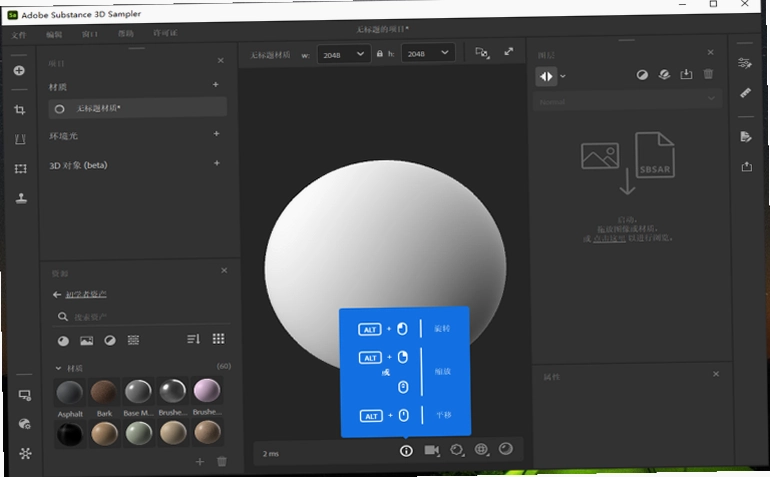Open the camera settings icon in viewport
Viewport: 770px width, 477px height.
(x=432, y=450)
